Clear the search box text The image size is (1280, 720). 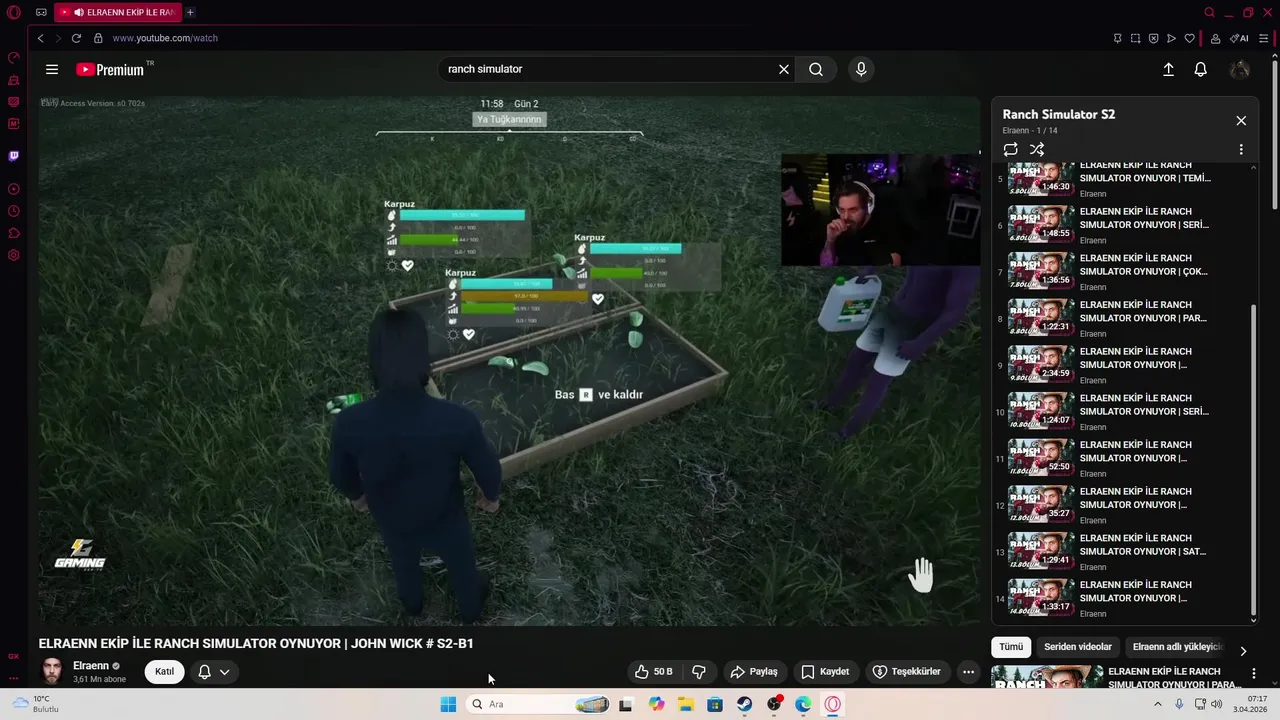coord(784,69)
